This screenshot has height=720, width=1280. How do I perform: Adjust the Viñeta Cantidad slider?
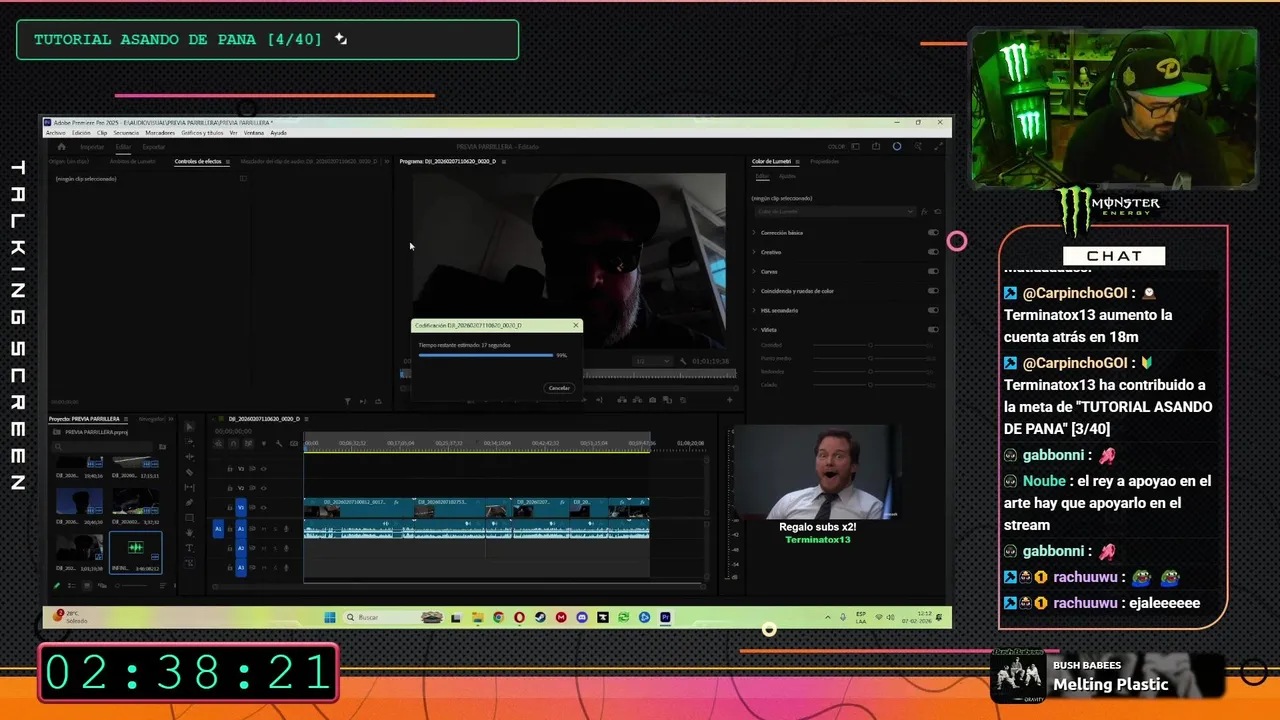pos(870,345)
